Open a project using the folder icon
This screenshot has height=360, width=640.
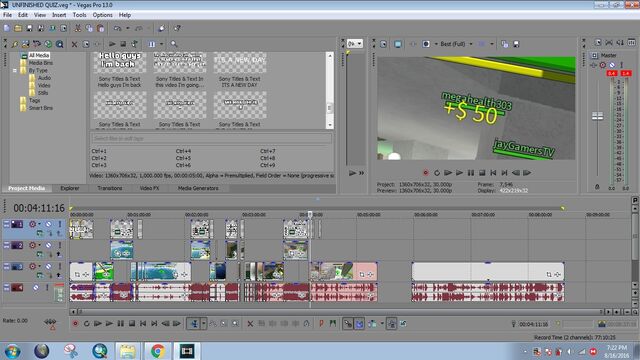point(18,28)
